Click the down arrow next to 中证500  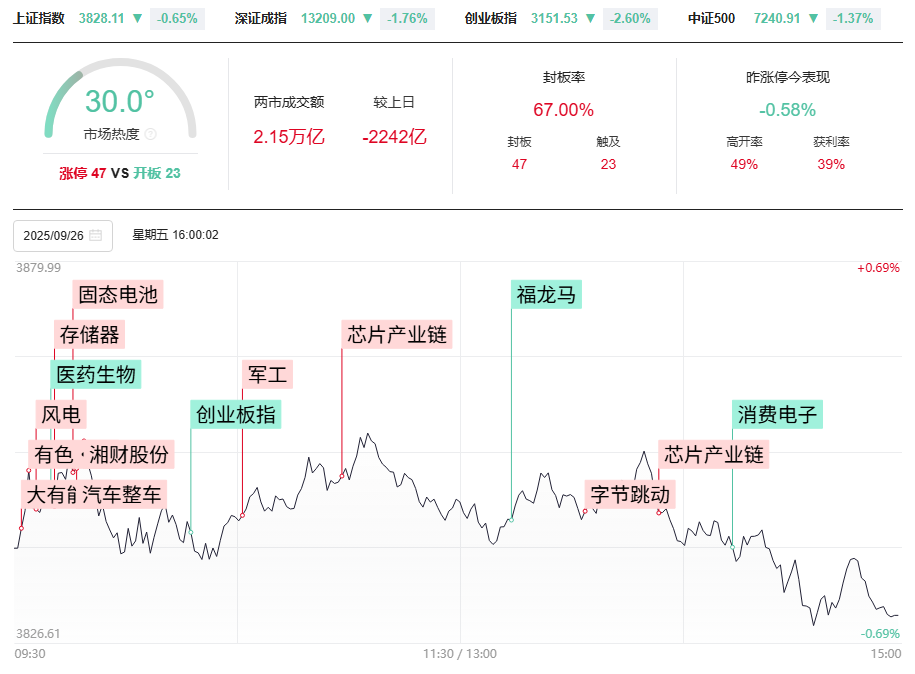(x=814, y=18)
